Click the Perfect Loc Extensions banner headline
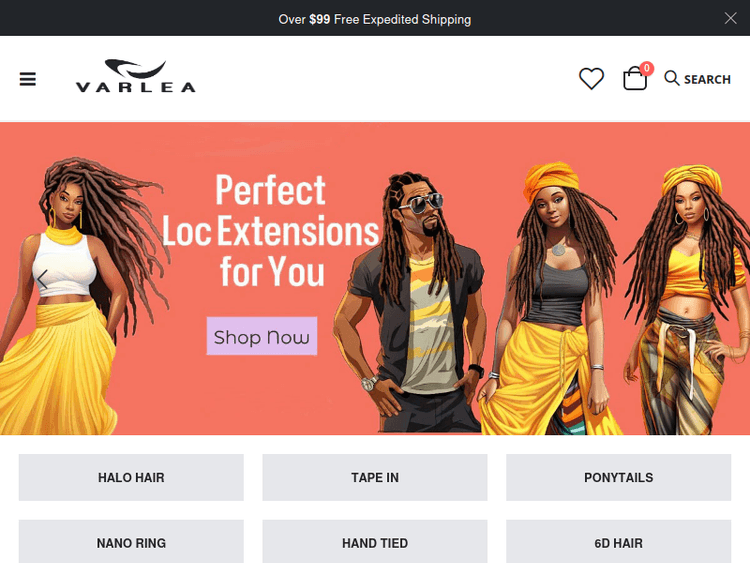This screenshot has height=563, width=750. point(271,231)
